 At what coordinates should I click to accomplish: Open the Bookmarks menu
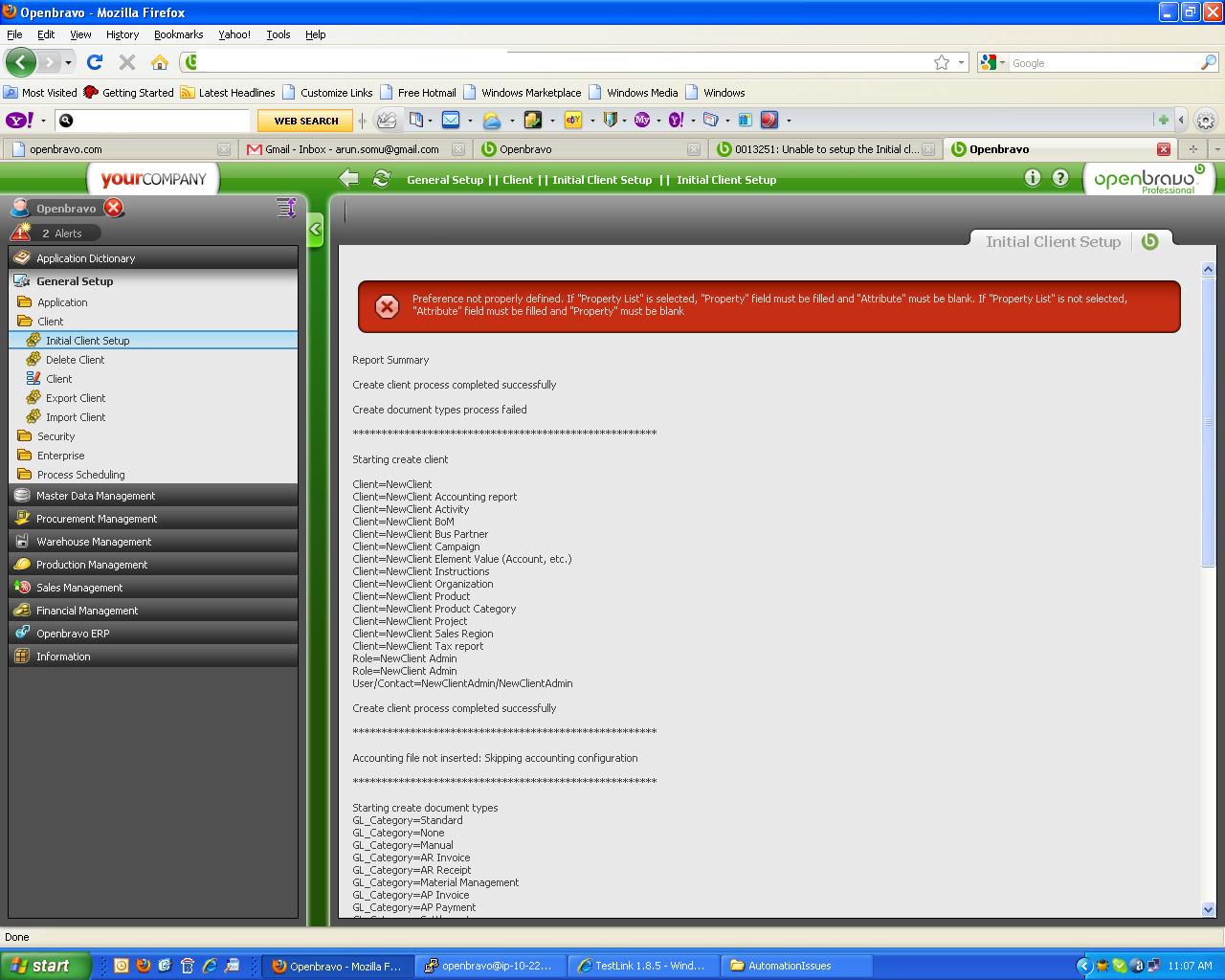coord(178,34)
